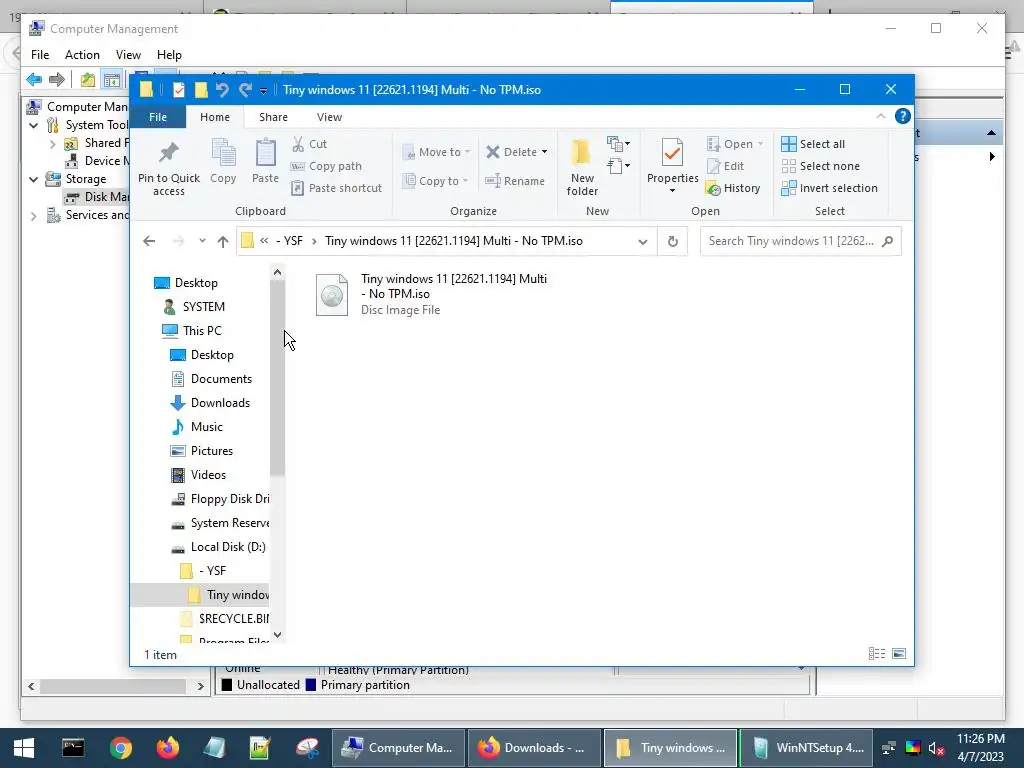Screen dimensions: 1024x768
Task: Click Invert selection in ribbon
Action: coord(829,188)
